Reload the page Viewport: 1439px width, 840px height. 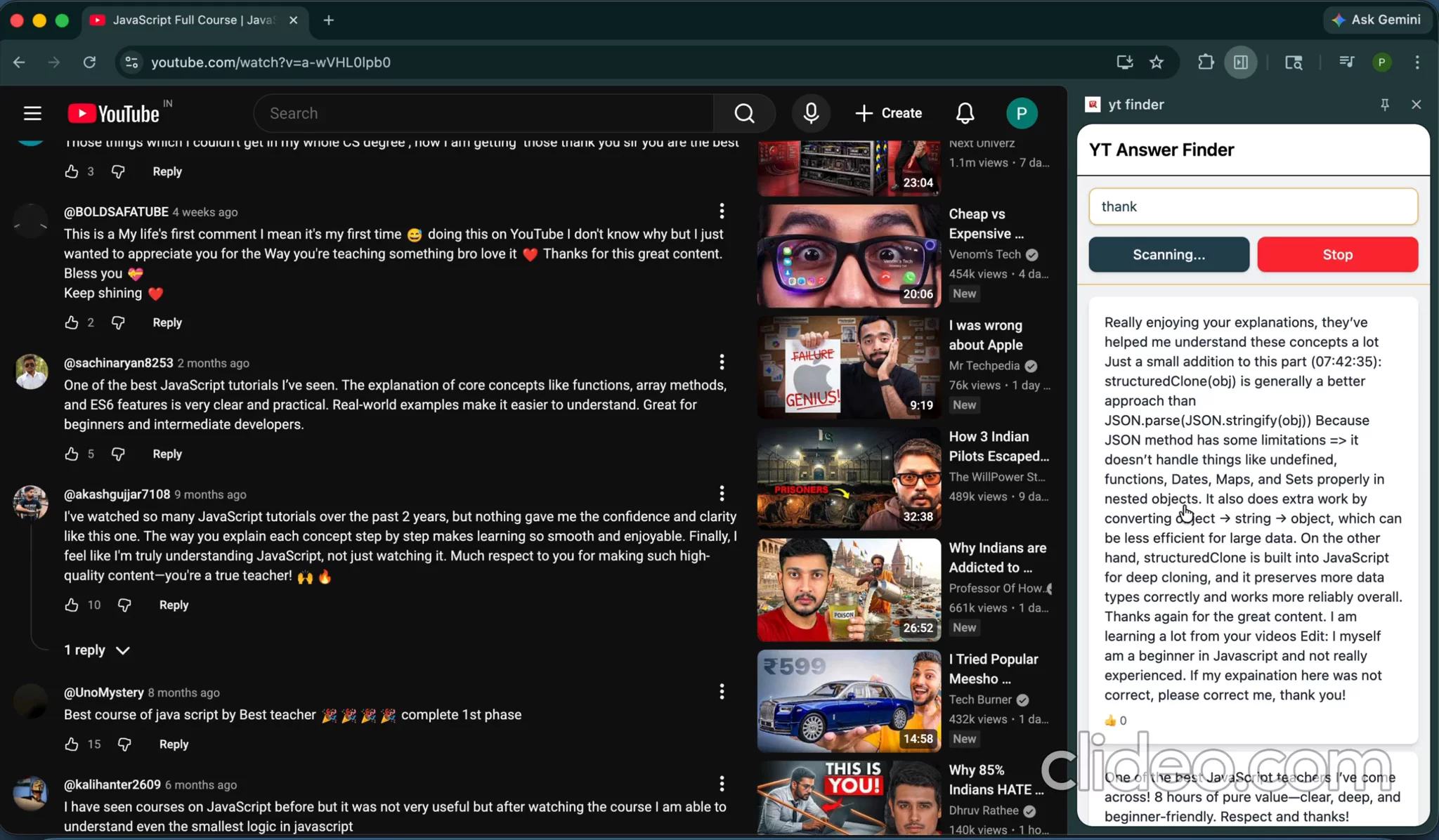coord(89,63)
